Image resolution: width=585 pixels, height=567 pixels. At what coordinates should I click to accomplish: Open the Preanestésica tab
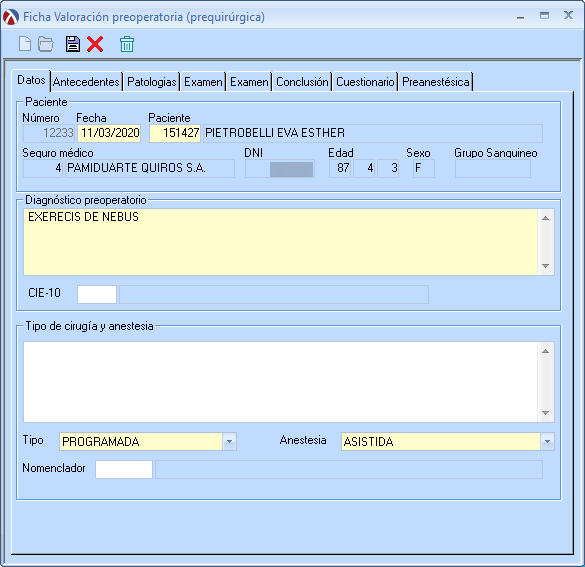[x=436, y=82]
